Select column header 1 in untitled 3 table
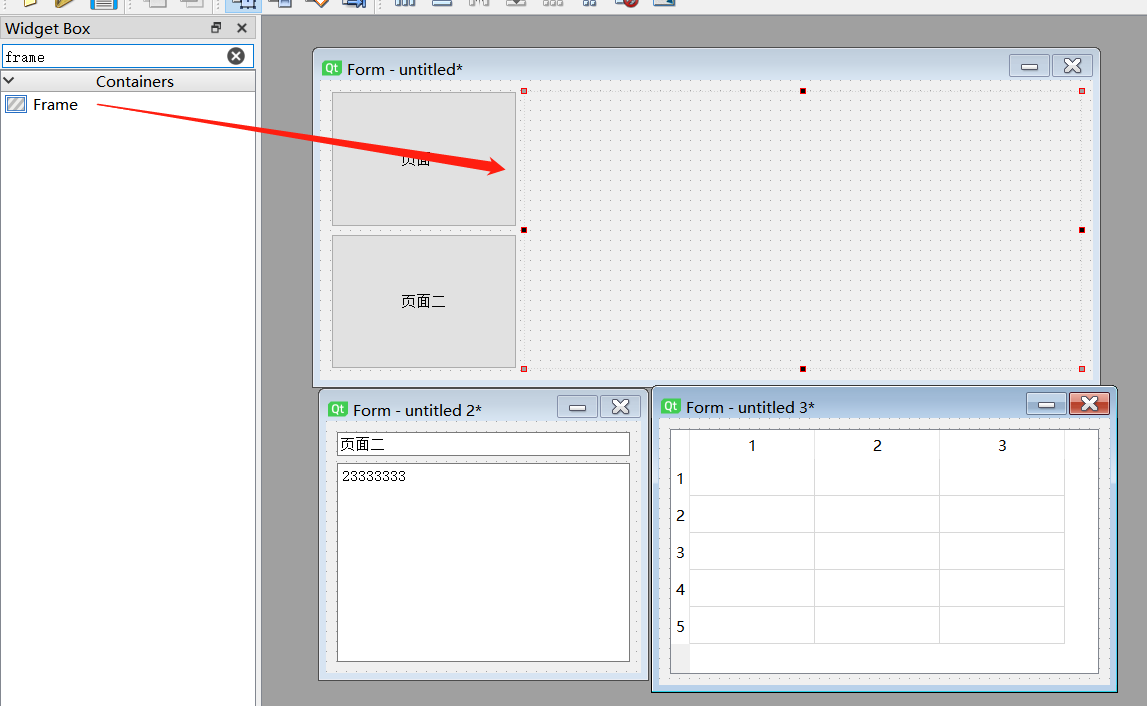 click(x=752, y=446)
